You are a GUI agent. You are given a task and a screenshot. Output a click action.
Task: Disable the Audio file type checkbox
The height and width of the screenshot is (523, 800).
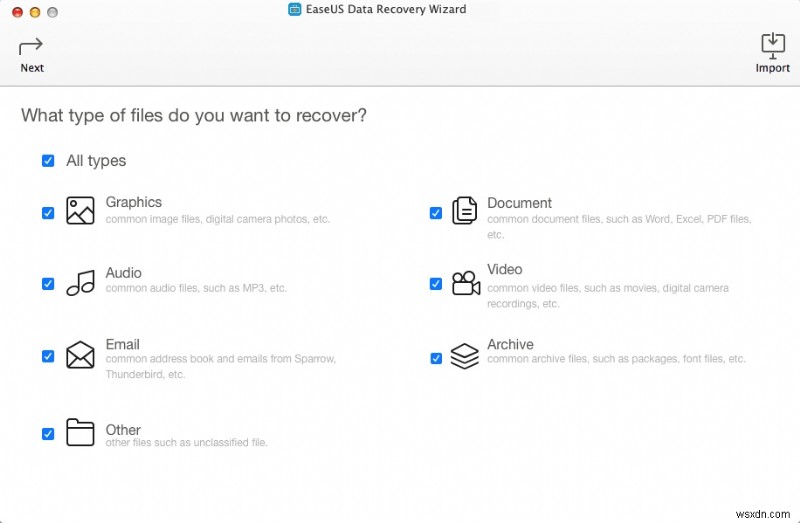coord(48,284)
